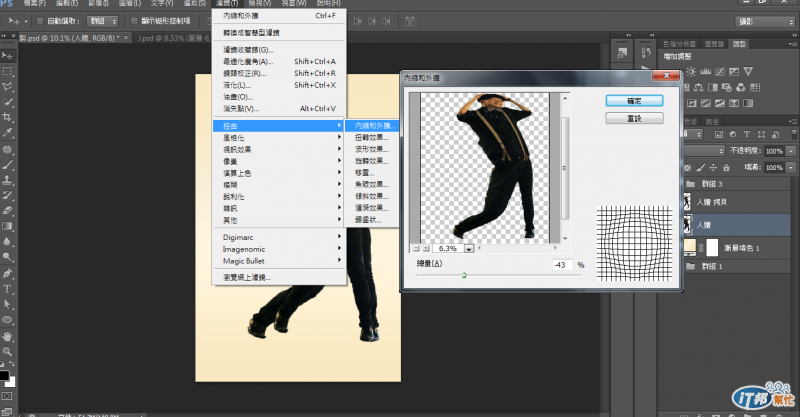
Task: Add a Color Balance adjustment
Action: [x=698, y=87]
